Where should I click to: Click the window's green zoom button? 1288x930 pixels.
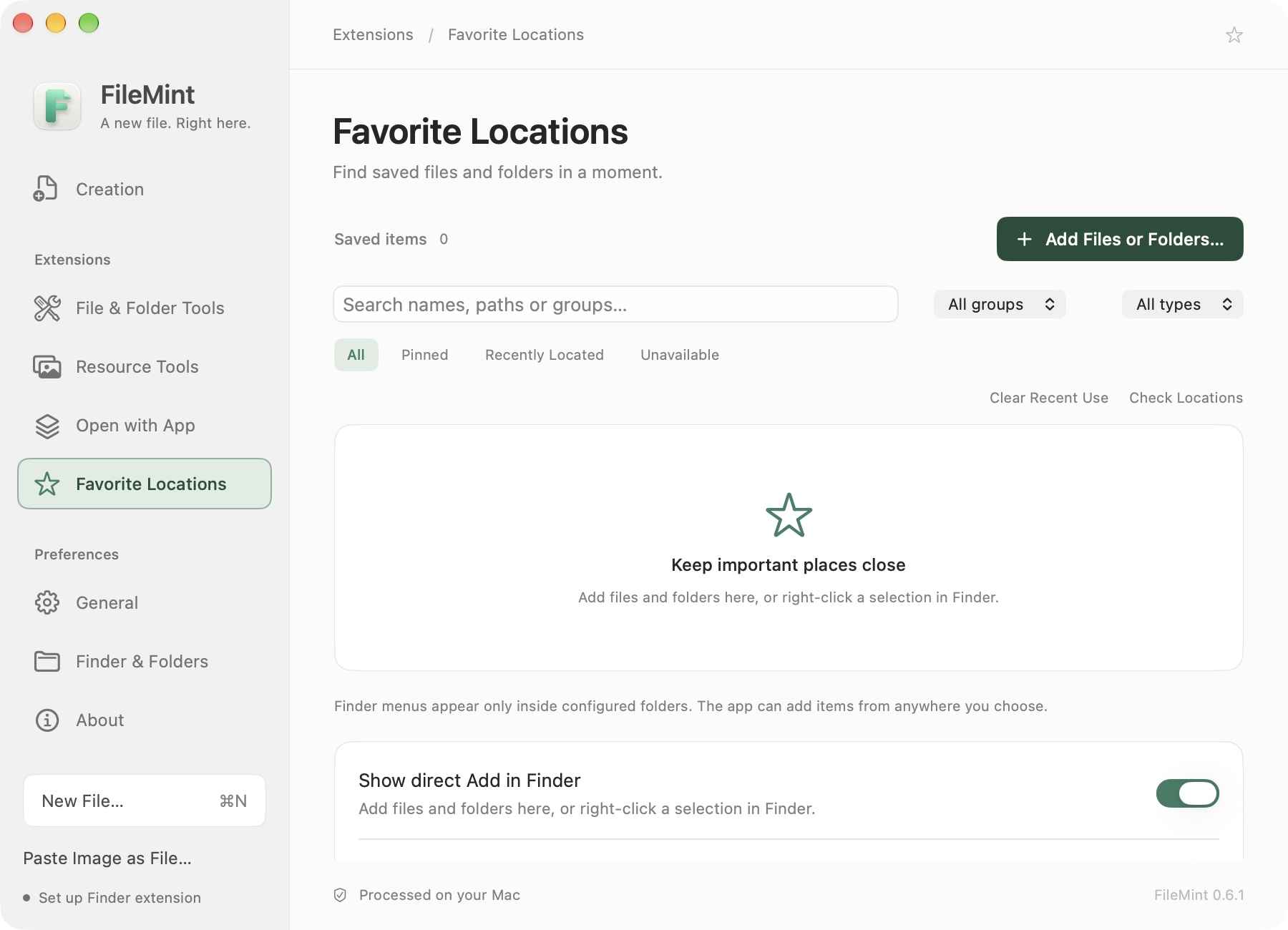click(89, 23)
